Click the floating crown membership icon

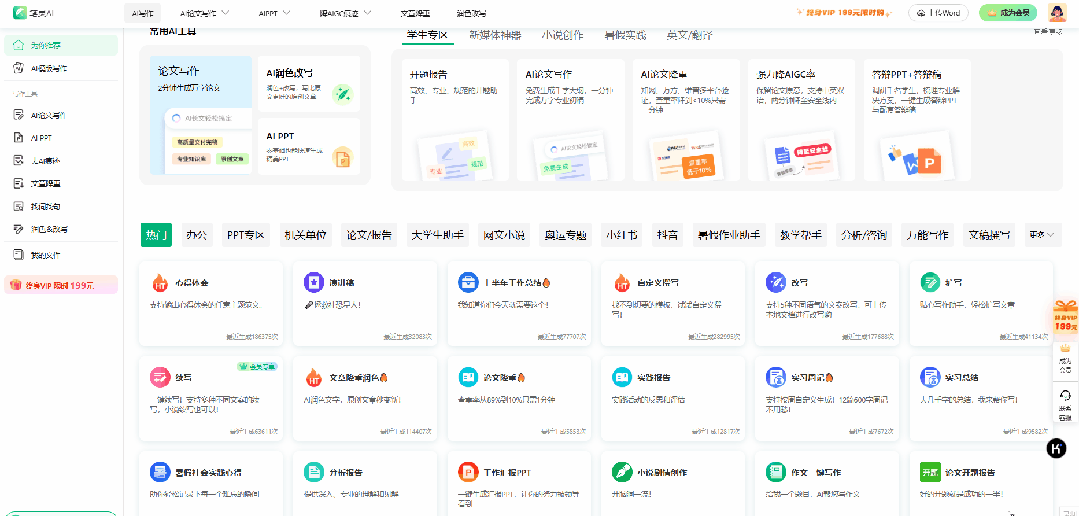point(1065,349)
